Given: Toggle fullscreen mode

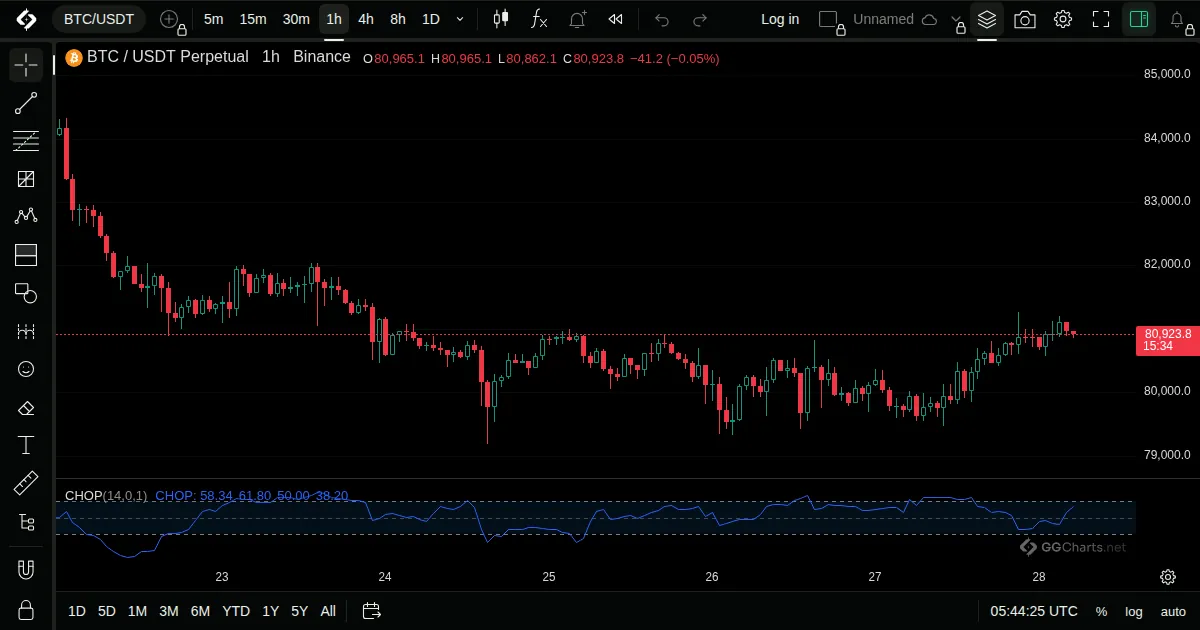Looking at the screenshot, I should (1101, 19).
